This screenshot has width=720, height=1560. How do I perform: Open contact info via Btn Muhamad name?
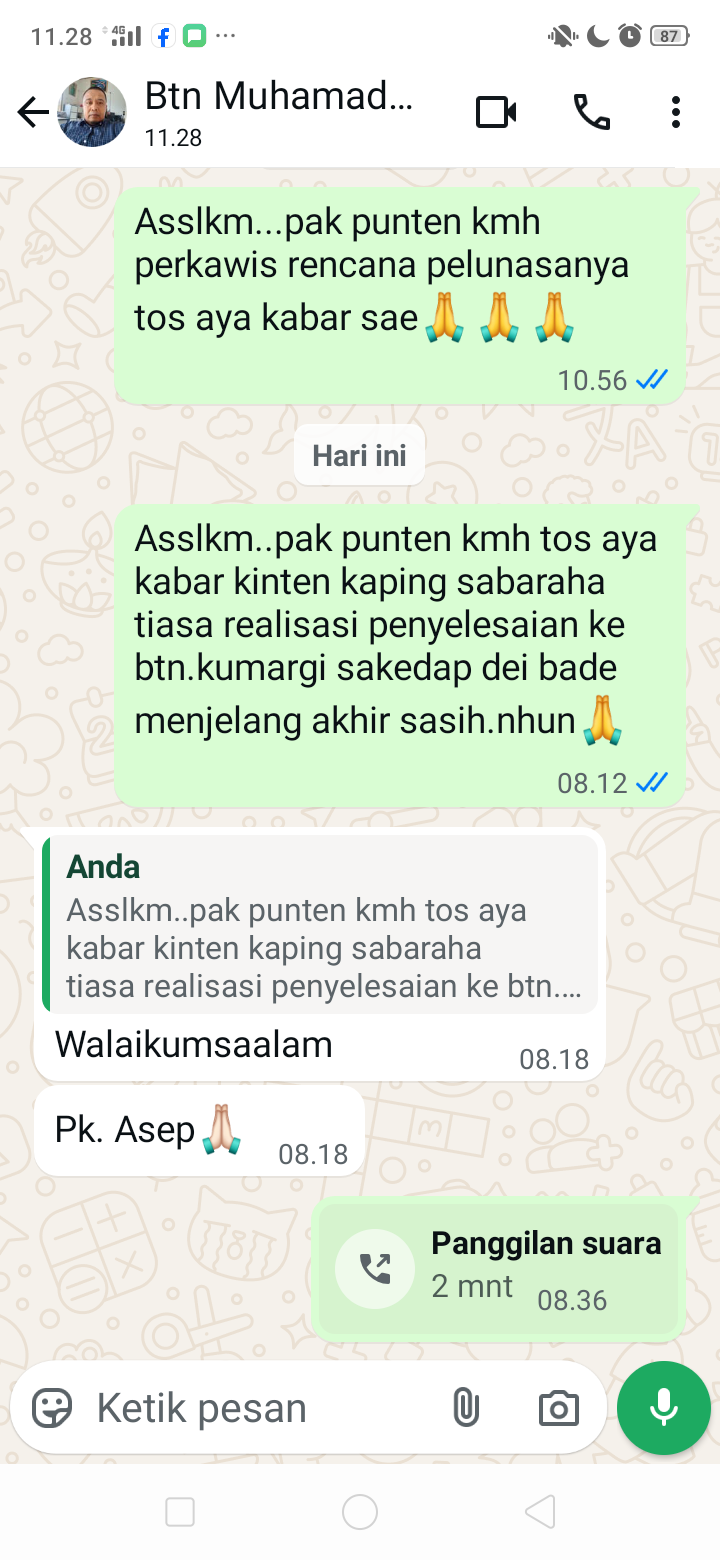(x=279, y=97)
